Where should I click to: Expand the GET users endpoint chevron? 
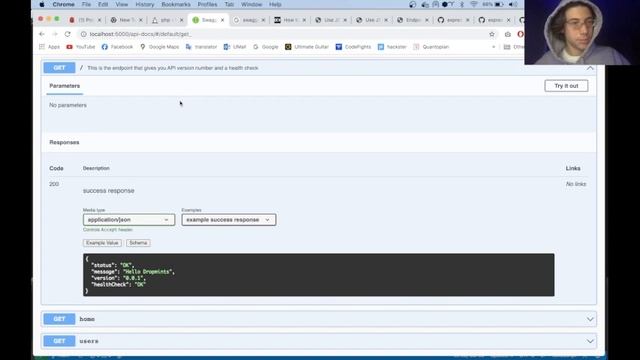pyautogui.click(x=590, y=341)
